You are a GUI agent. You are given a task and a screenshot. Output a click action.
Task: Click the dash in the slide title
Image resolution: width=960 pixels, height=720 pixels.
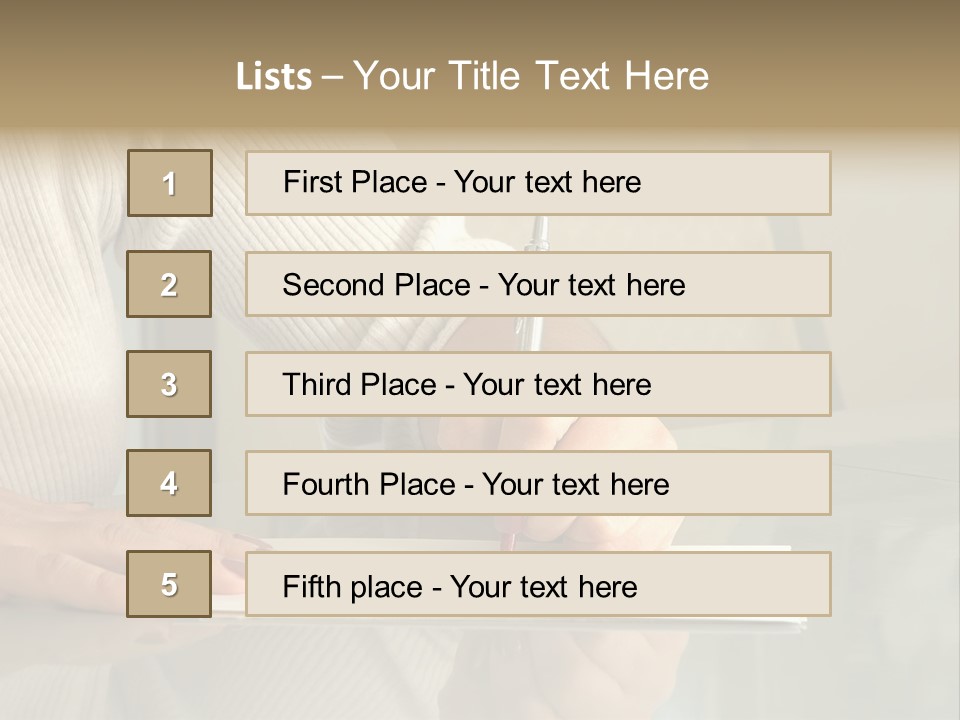tap(333, 76)
